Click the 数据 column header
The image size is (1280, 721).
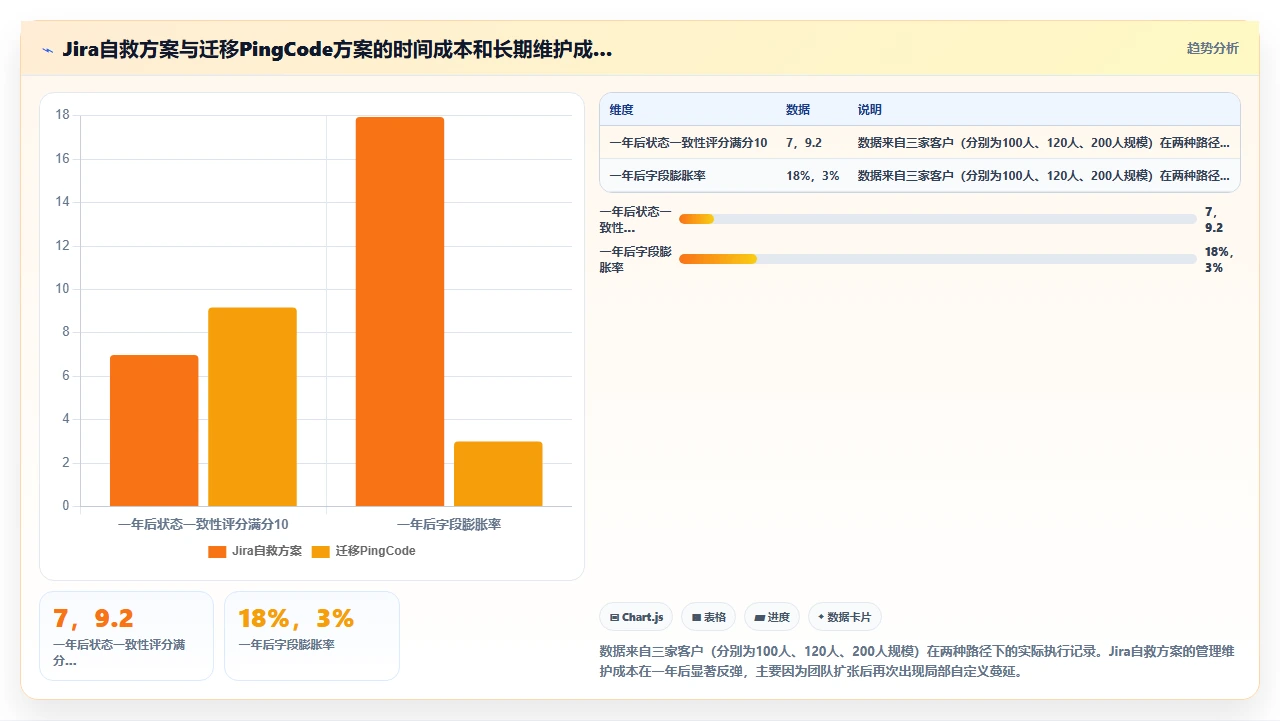tap(798, 110)
